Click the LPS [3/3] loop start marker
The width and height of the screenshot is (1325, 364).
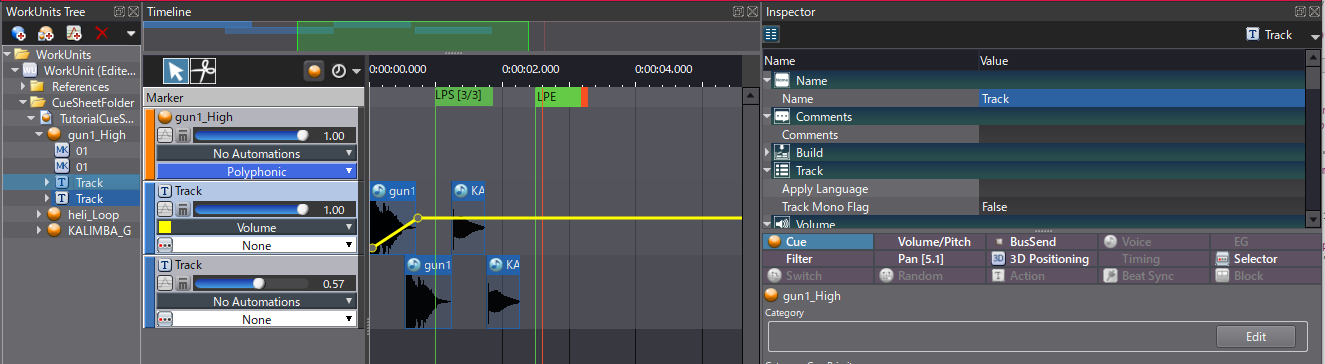tap(464, 96)
